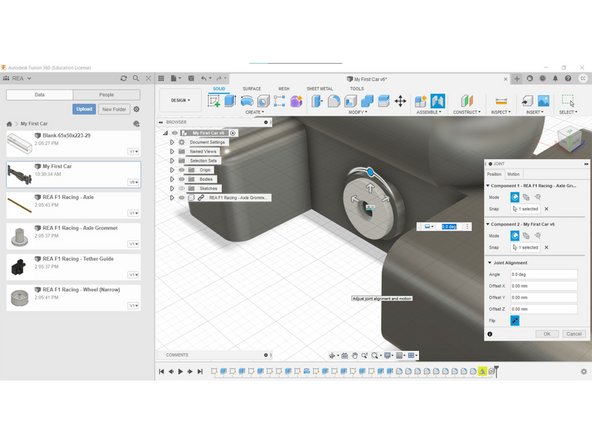
Task: Click the Upload button
Action: [x=84, y=109]
